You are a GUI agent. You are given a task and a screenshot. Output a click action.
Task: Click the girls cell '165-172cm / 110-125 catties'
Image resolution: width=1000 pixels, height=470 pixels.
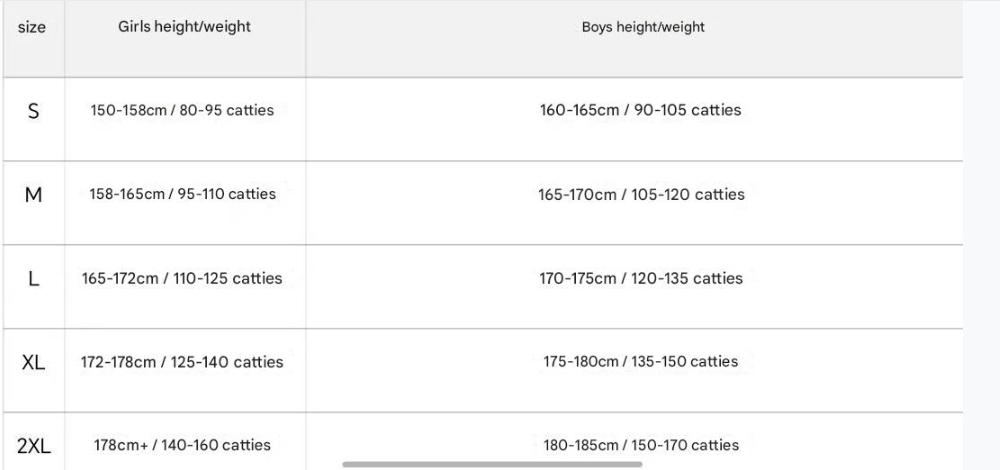point(182,279)
